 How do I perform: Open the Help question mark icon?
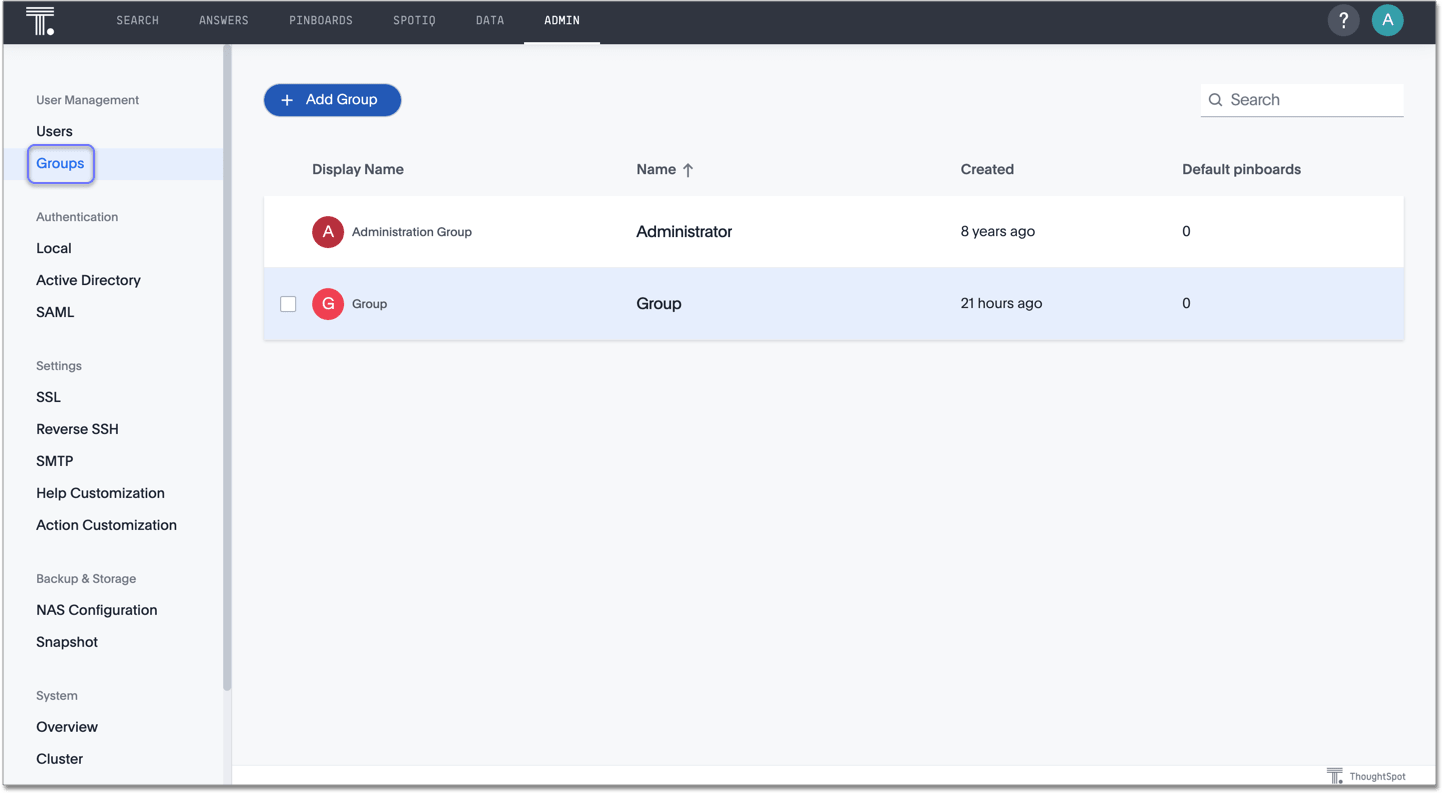point(1343,20)
